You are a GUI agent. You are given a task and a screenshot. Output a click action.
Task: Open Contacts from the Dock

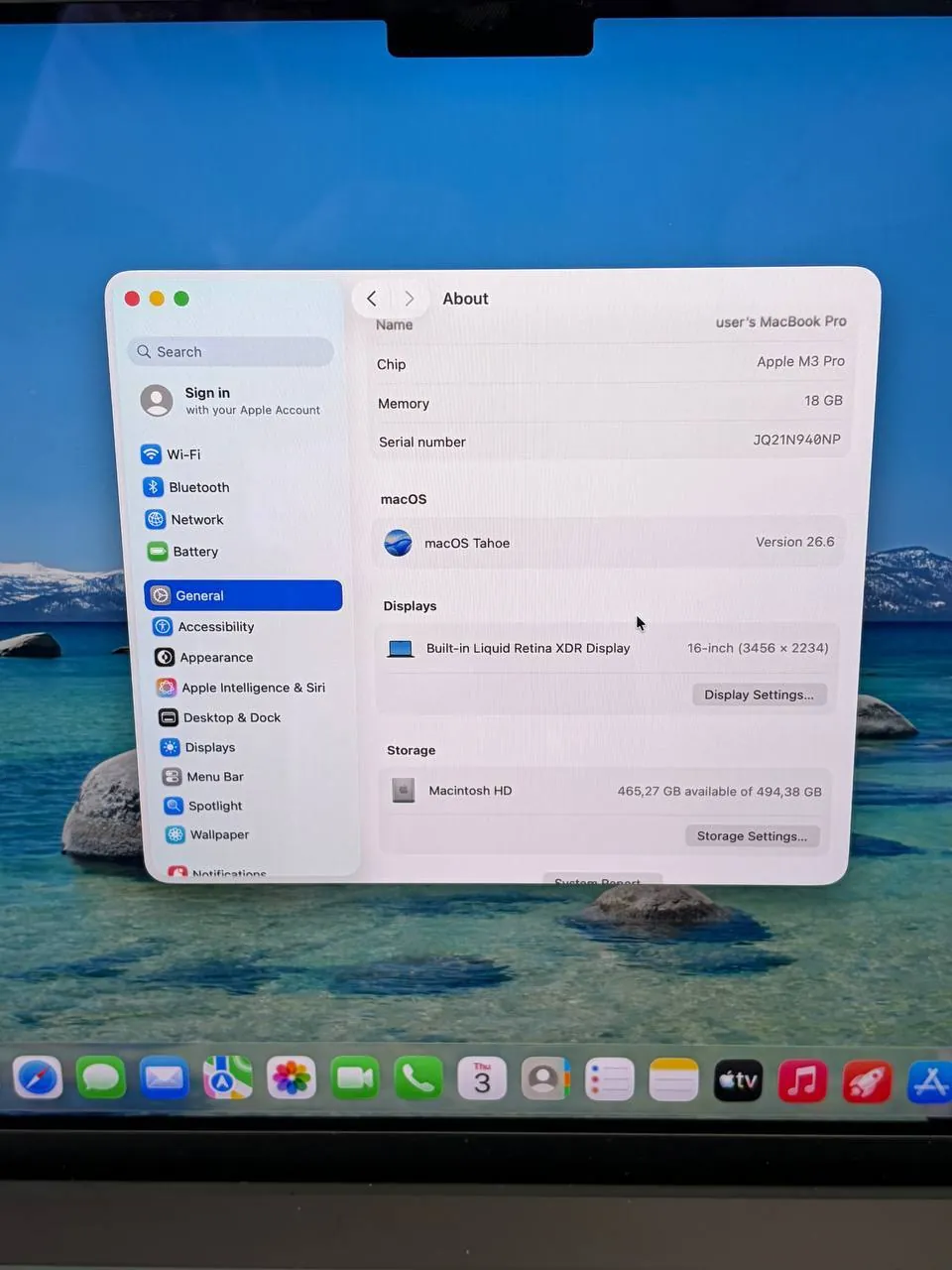click(x=545, y=1079)
